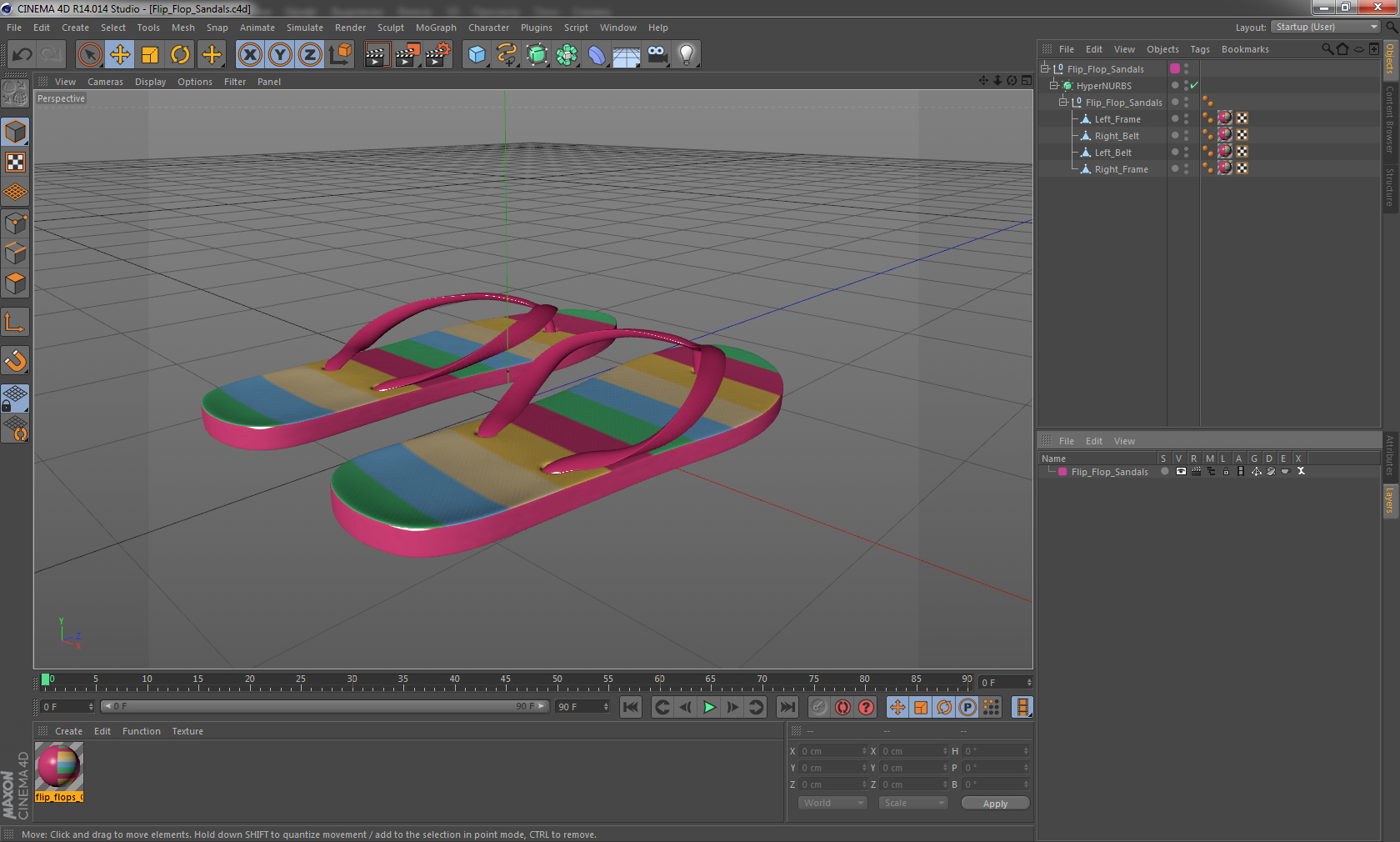The width and height of the screenshot is (1400, 842).
Task: Toggle position keyframe recording button
Action: pos(897,707)
